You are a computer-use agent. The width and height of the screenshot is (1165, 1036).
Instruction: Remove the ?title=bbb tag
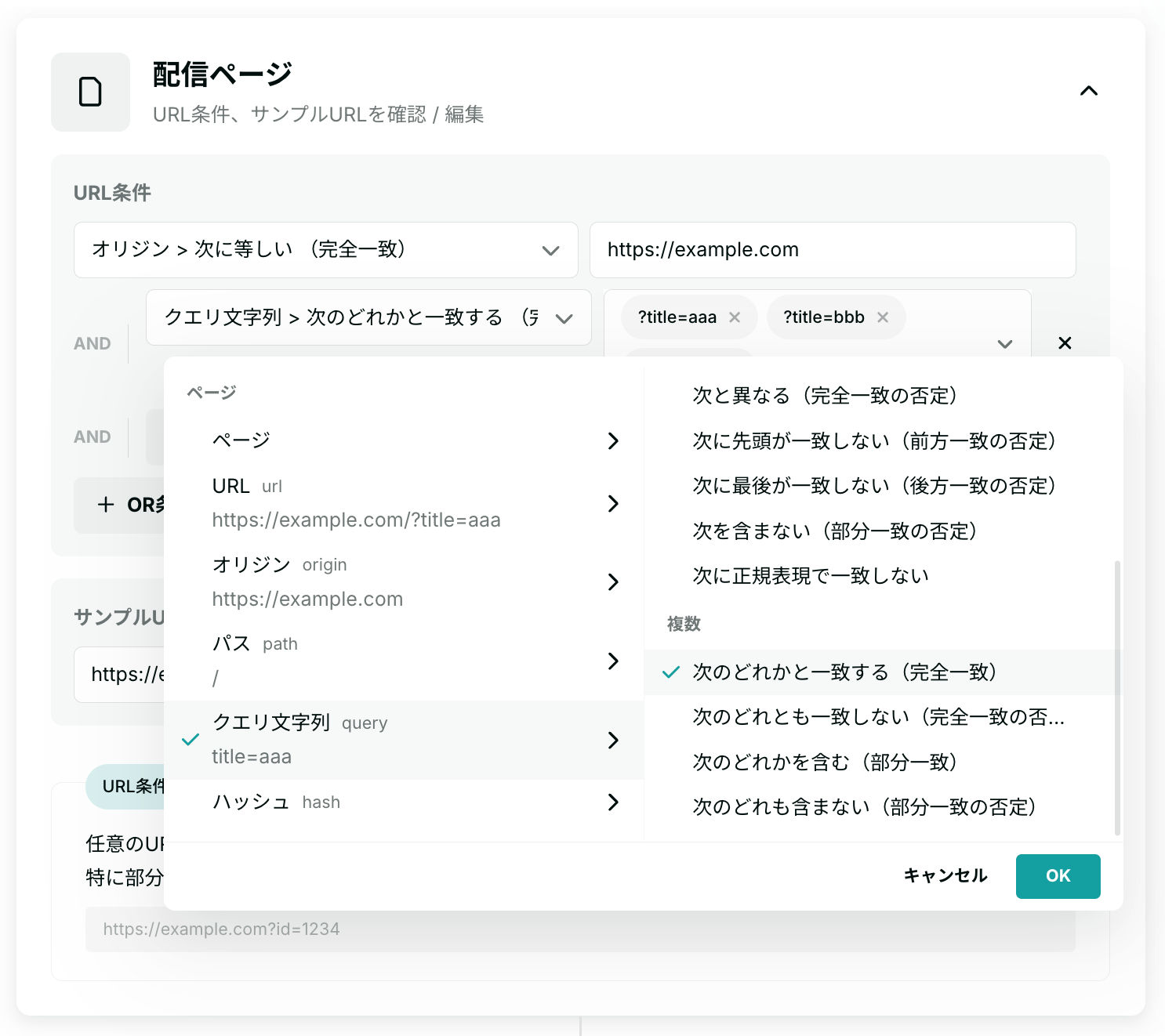883,317
